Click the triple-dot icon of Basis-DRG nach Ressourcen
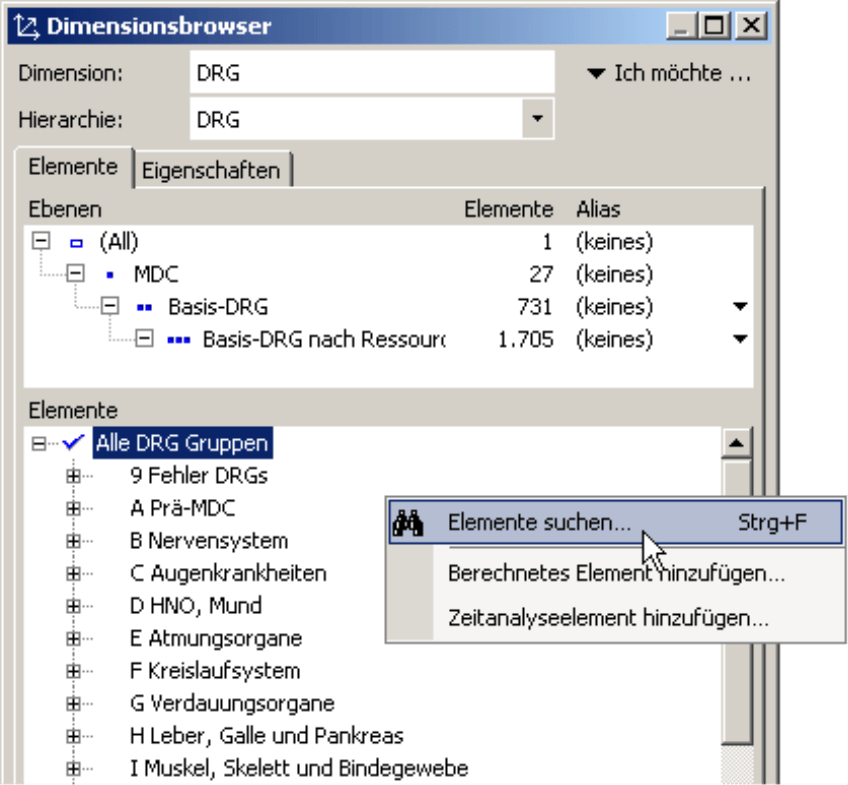Screen dimensions: 848x785 (179, 339)
